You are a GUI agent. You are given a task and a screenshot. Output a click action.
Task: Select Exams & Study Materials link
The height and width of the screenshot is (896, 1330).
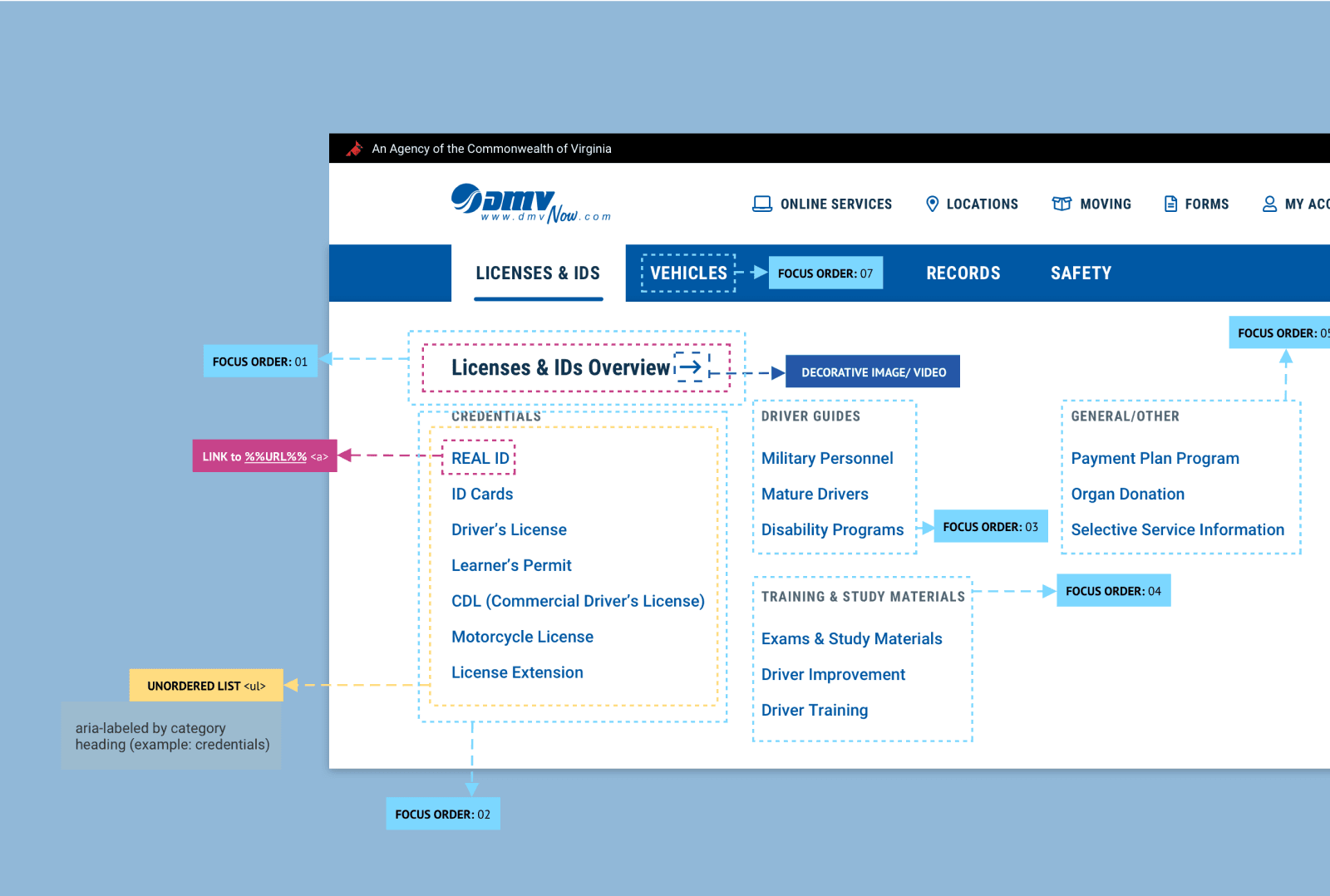coord(851,638)
